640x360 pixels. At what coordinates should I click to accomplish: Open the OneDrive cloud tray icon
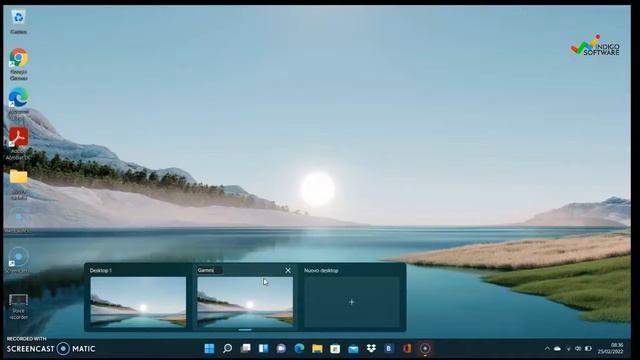557,349
